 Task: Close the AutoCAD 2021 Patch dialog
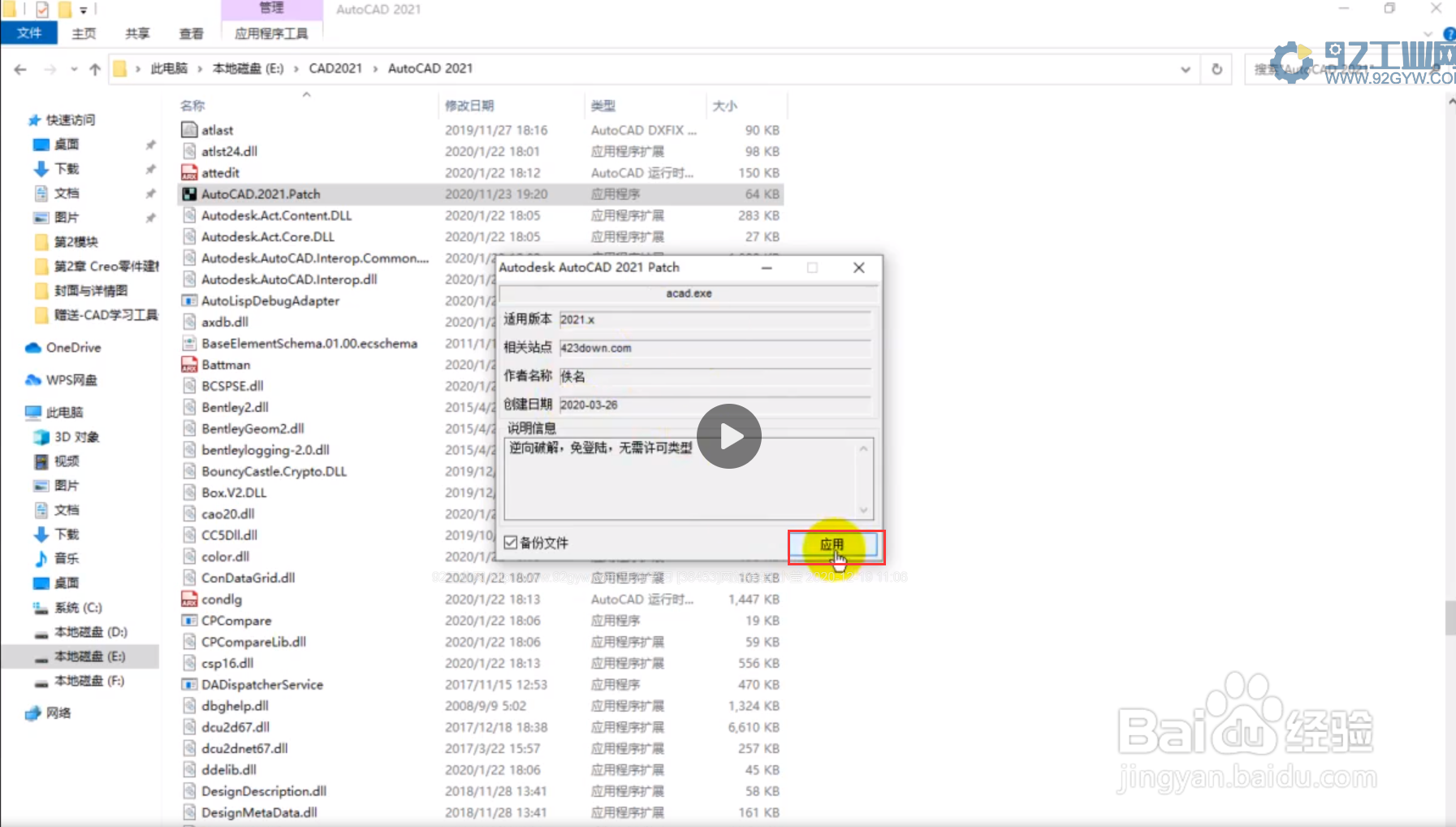point(859,268)
